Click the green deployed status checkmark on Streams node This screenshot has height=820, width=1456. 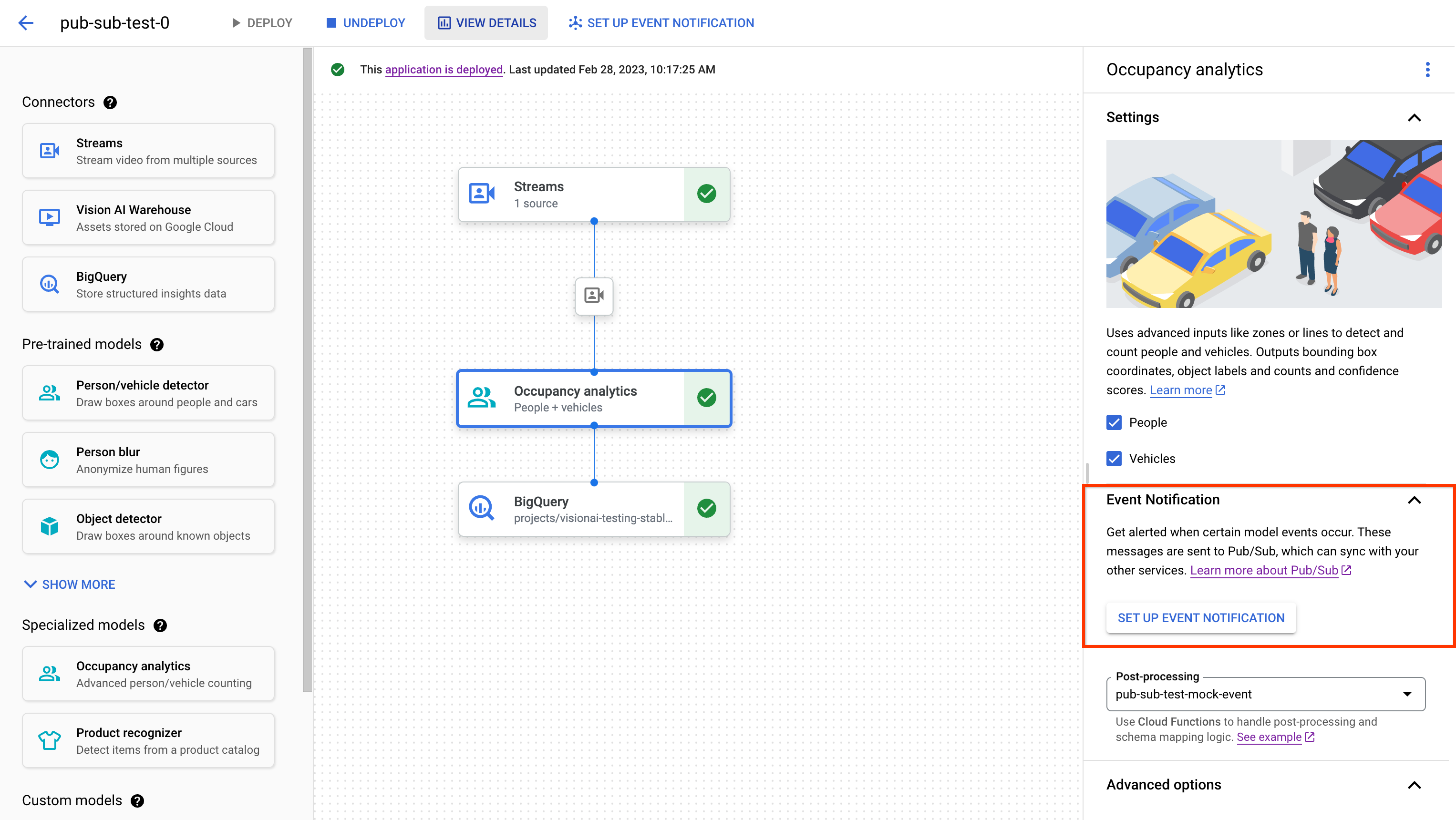tap(707, 194)
